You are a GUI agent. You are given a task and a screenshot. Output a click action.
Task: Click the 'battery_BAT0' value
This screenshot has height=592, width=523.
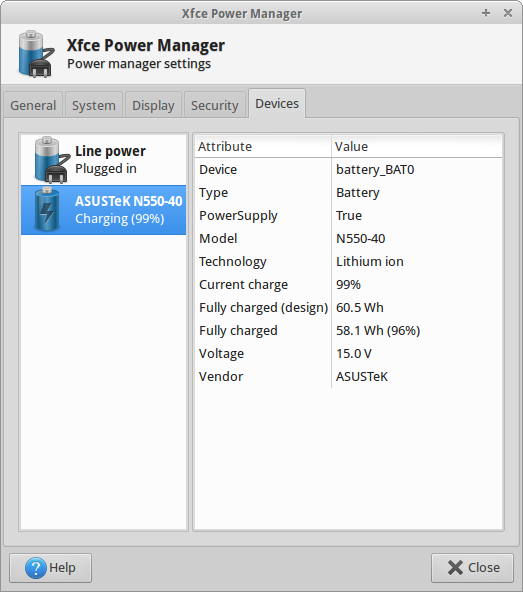[x=375, y=170]
